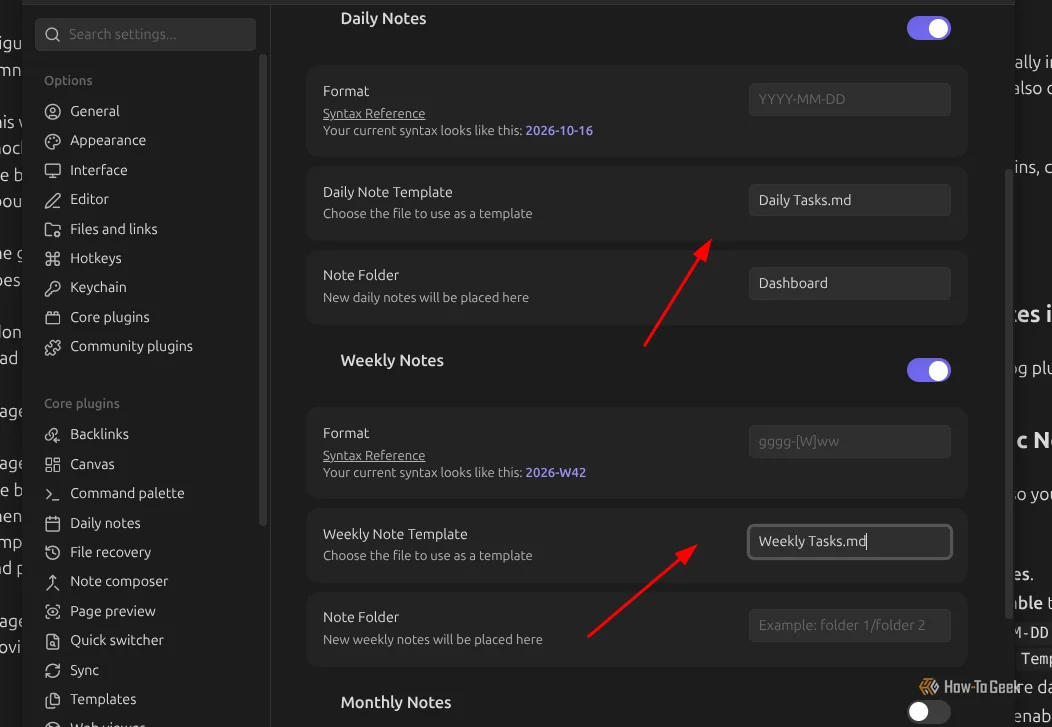The width and height of the screenshot is (1052, 727).
Task: Click the daily Note Folder field Dashboard
Action: click(x=849, y=283)
